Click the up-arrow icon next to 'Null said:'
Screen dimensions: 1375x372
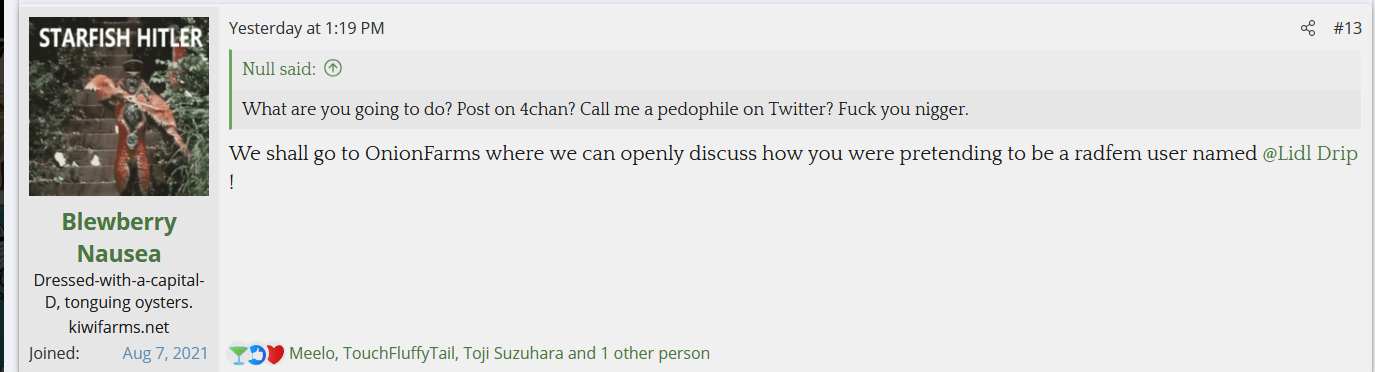click(x=333, y=69)
